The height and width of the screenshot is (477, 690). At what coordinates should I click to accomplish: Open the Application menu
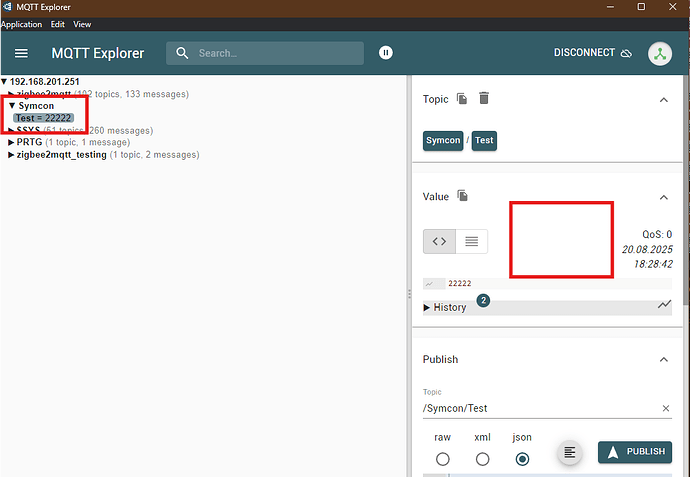22,24
